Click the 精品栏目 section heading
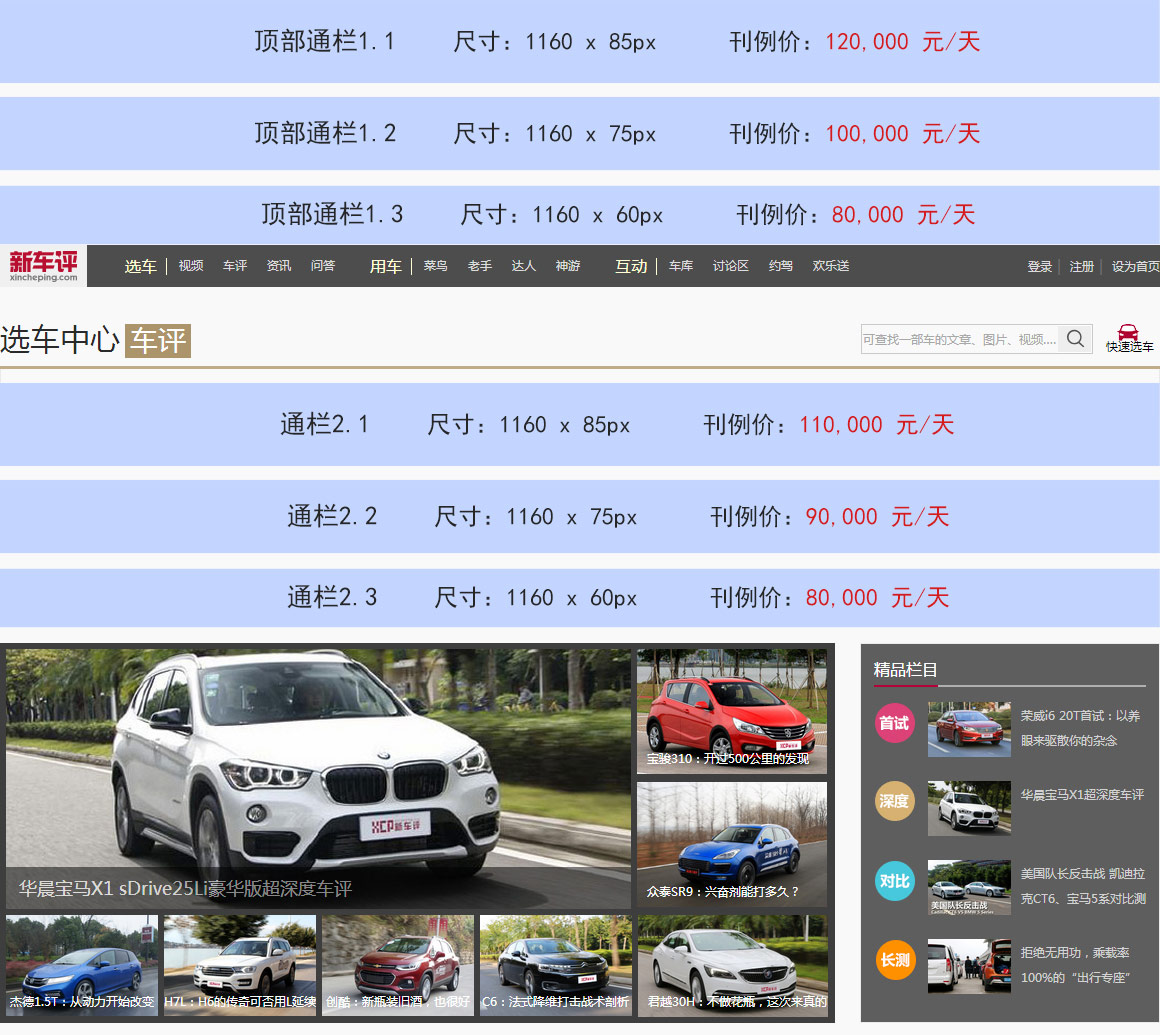Image resolution: width=1160 pixels, height=1035 pixels. (x=906, y=670)
